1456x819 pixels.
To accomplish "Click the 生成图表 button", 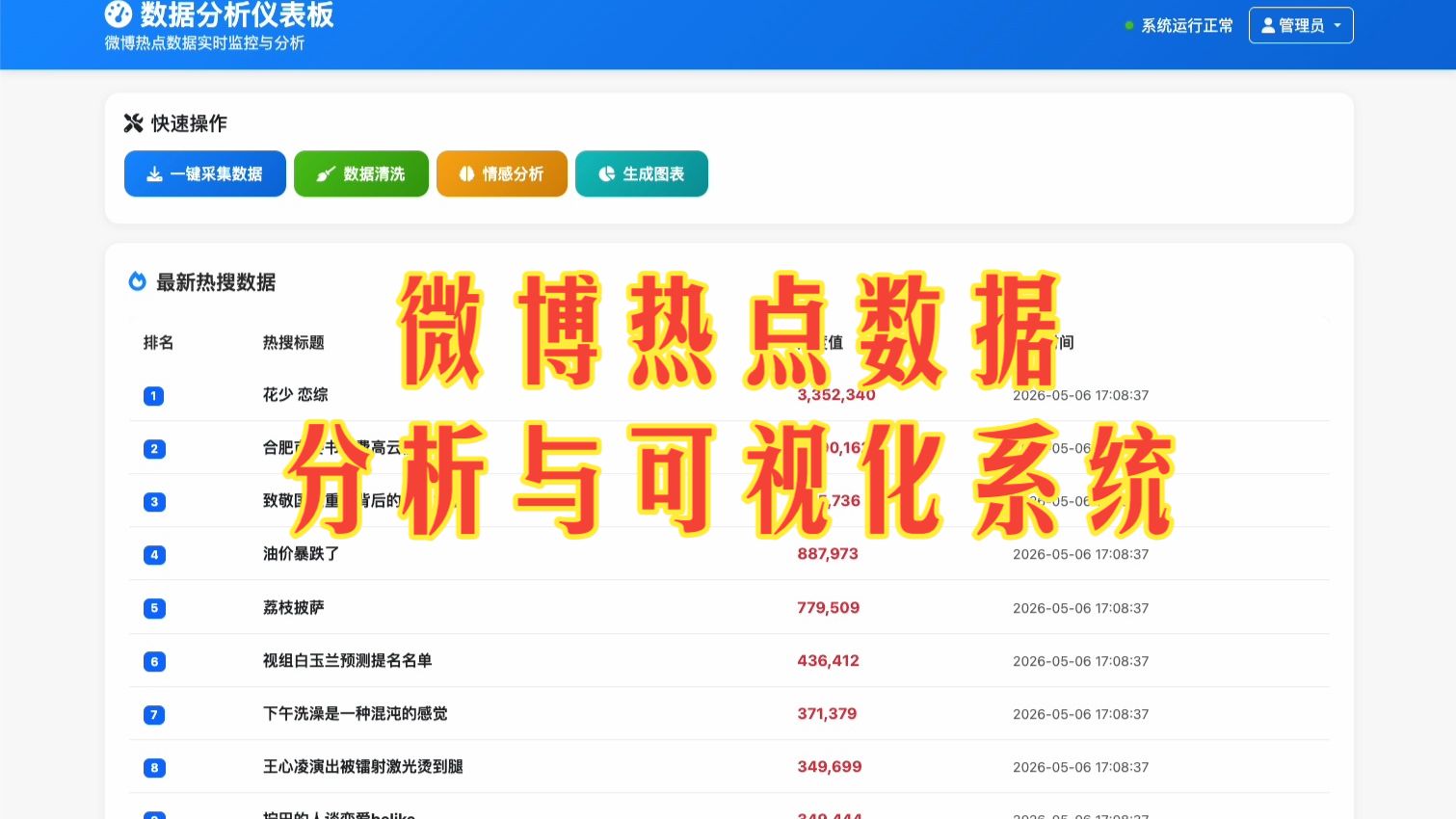I will click(642, 173).
